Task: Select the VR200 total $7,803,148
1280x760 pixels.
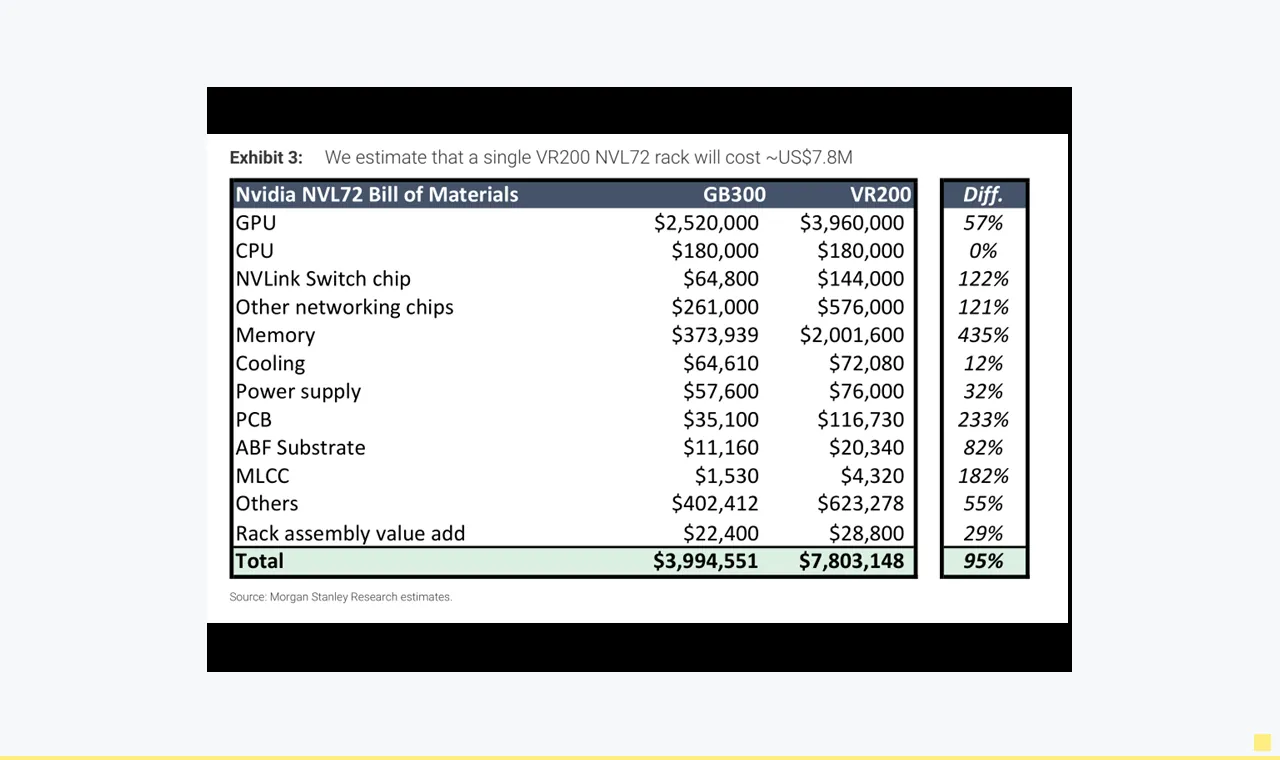Action: coord(852,561)
